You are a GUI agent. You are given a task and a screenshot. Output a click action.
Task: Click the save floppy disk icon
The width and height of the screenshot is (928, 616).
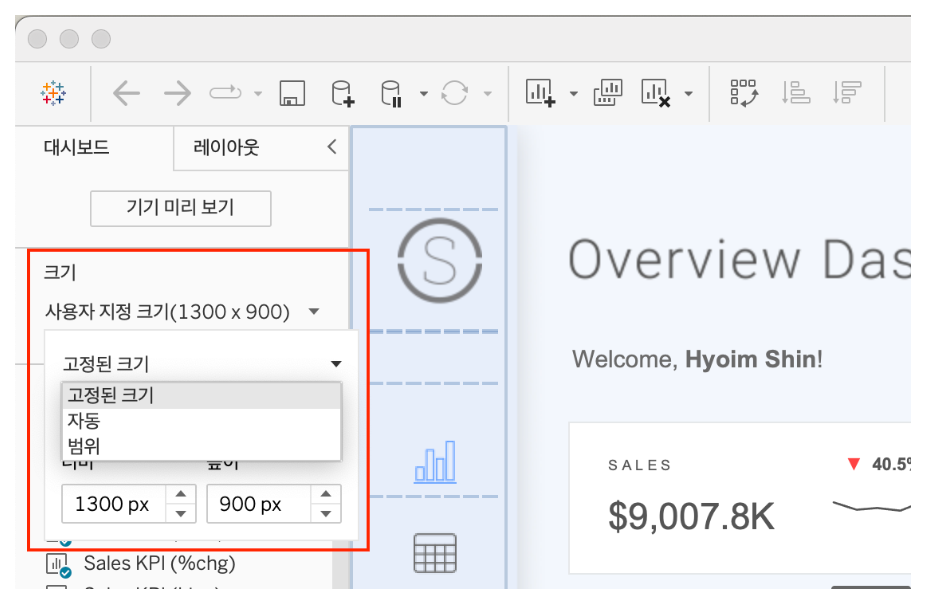pos(292,94)
